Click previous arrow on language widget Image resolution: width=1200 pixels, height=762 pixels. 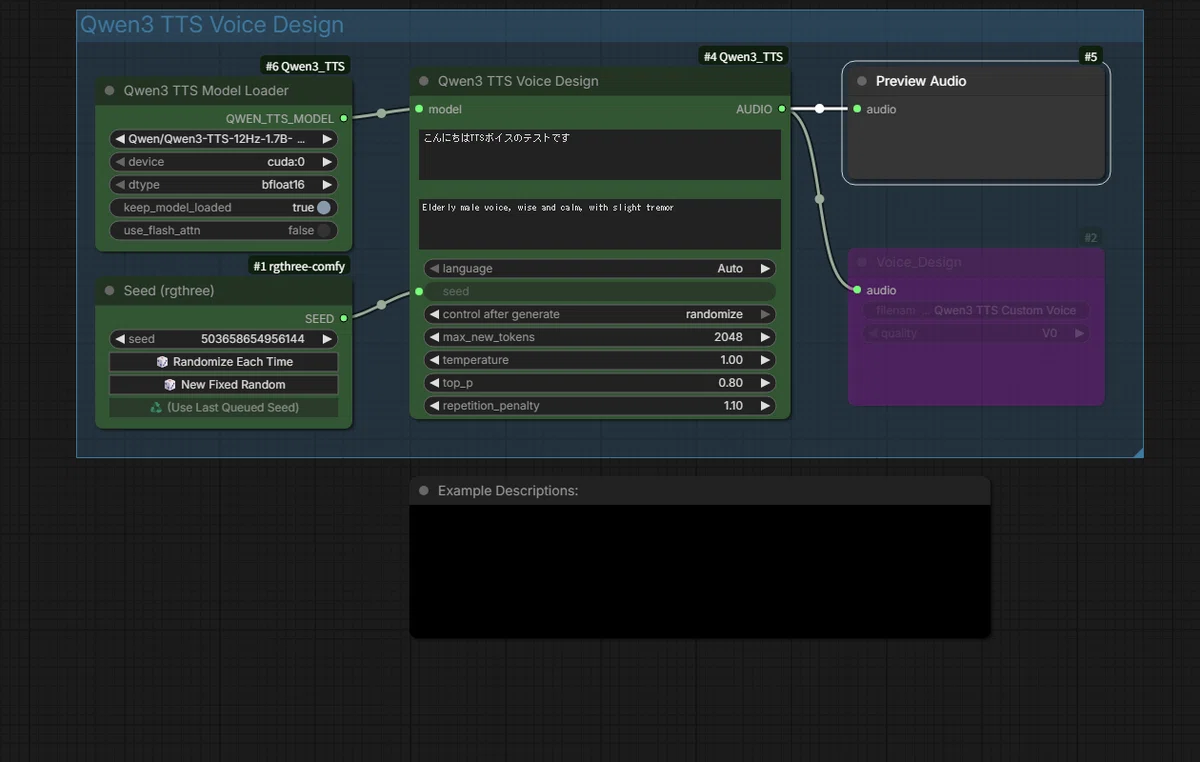(x=434, y=269)
